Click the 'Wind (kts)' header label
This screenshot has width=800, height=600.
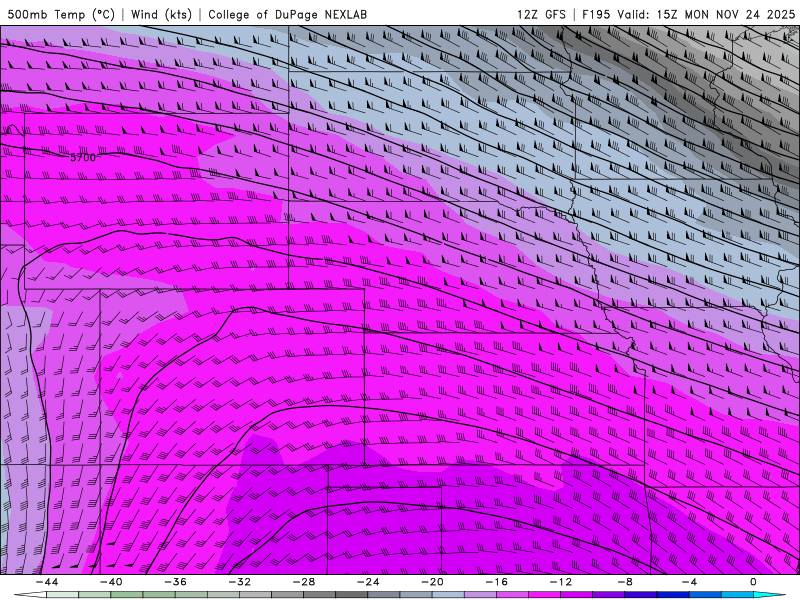[161, 14]
